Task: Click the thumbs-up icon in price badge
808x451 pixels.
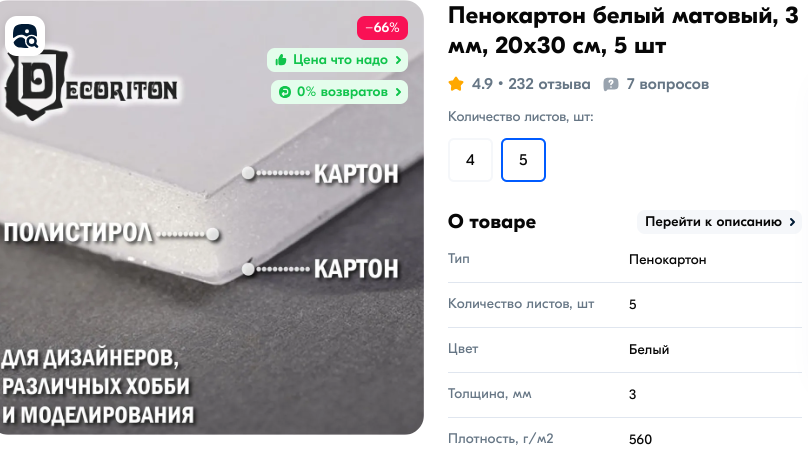Action: [x=281, y=60]
